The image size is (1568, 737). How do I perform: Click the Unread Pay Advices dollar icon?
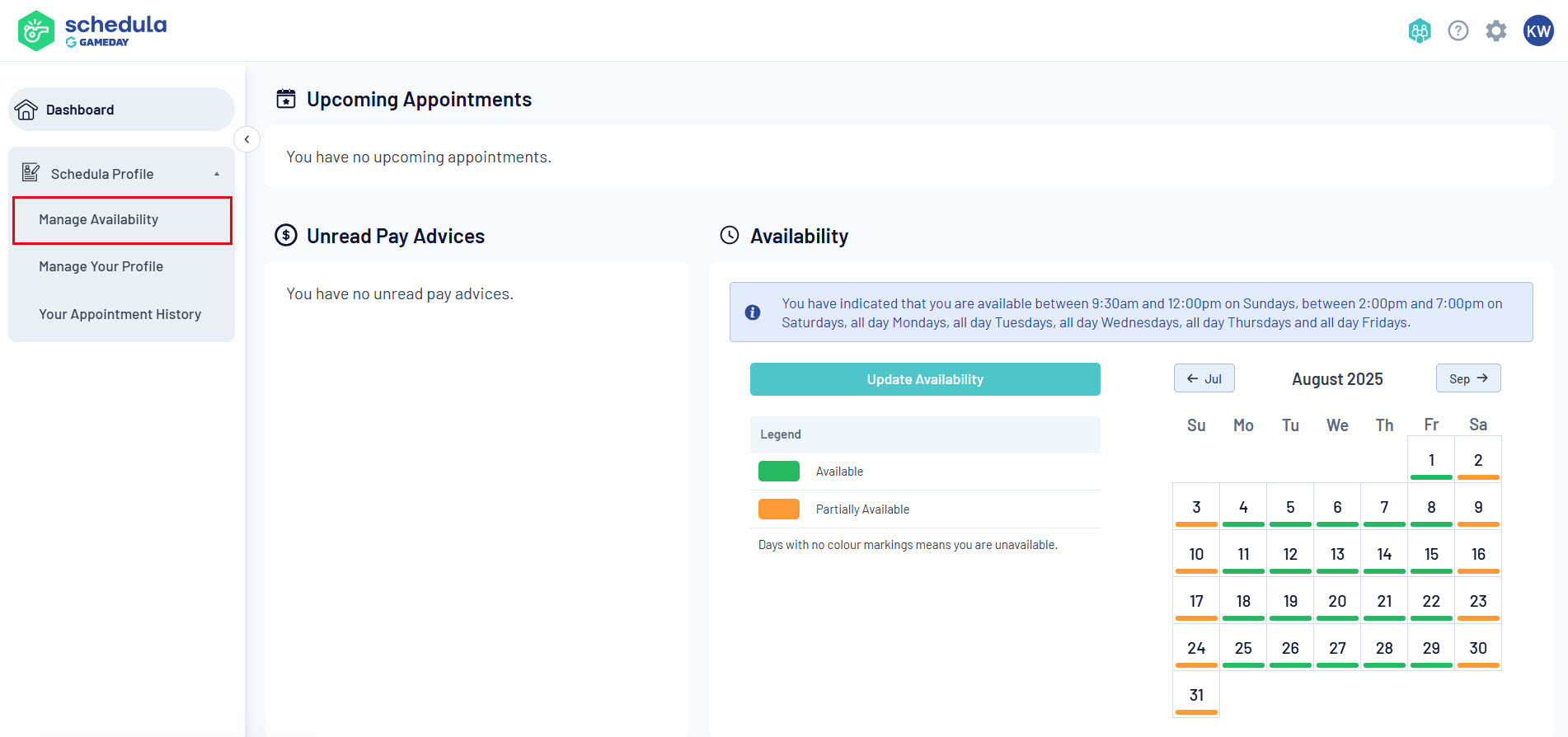click(x=286, y=236)
